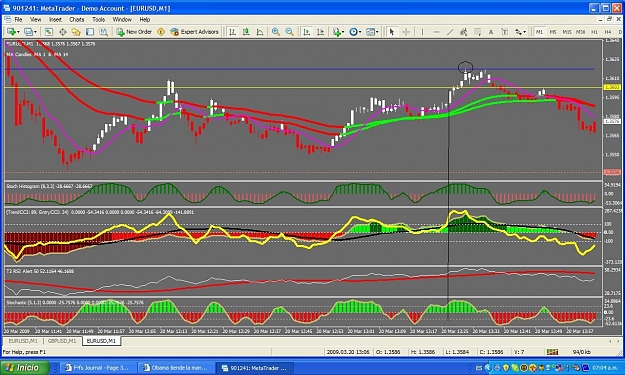Open the Window menu
Viewport: 625px width, 375px height.
pyautogui.click(x=122, y=19)
